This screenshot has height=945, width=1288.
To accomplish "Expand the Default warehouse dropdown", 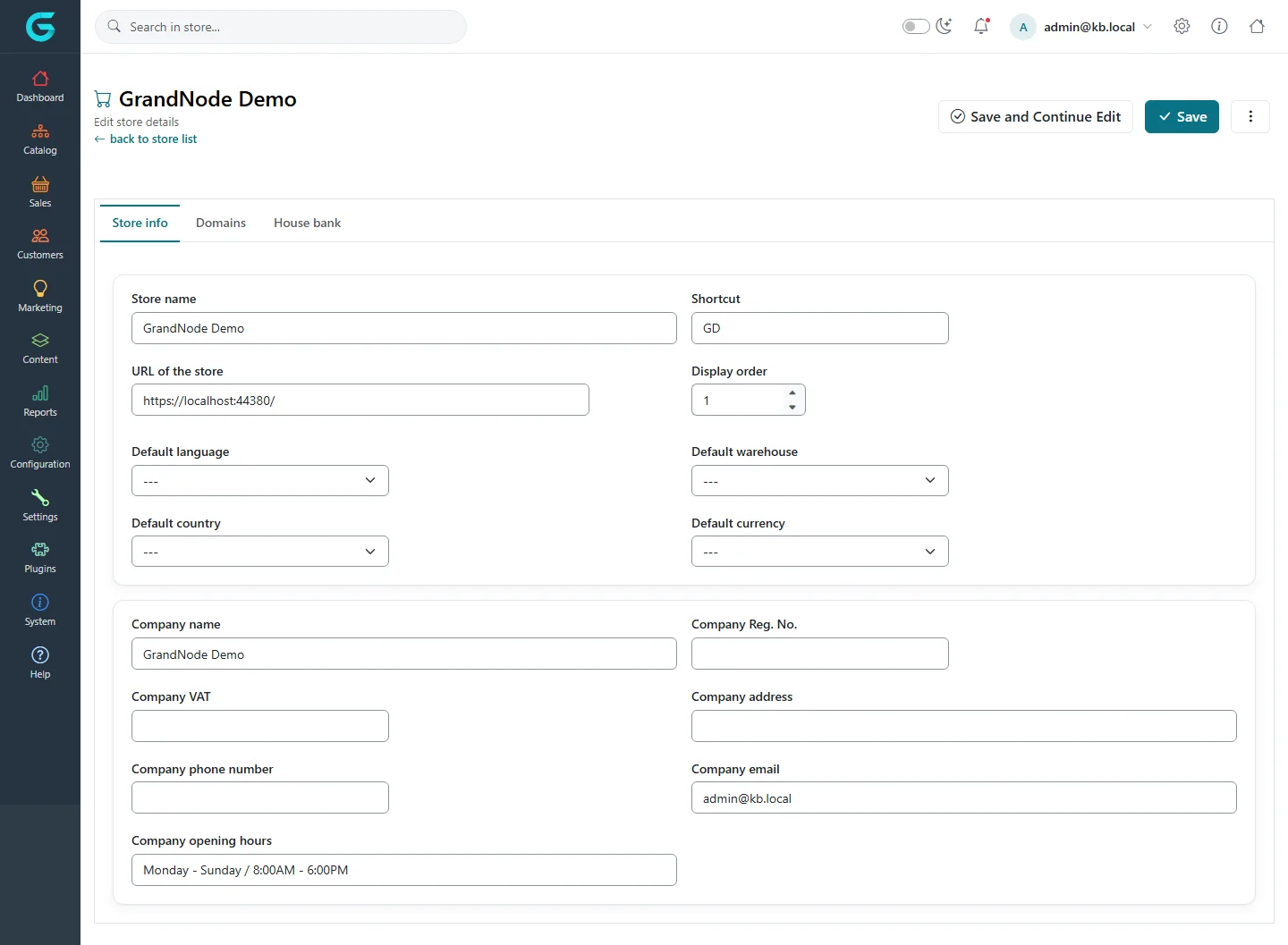I will (x=820, y=480).
